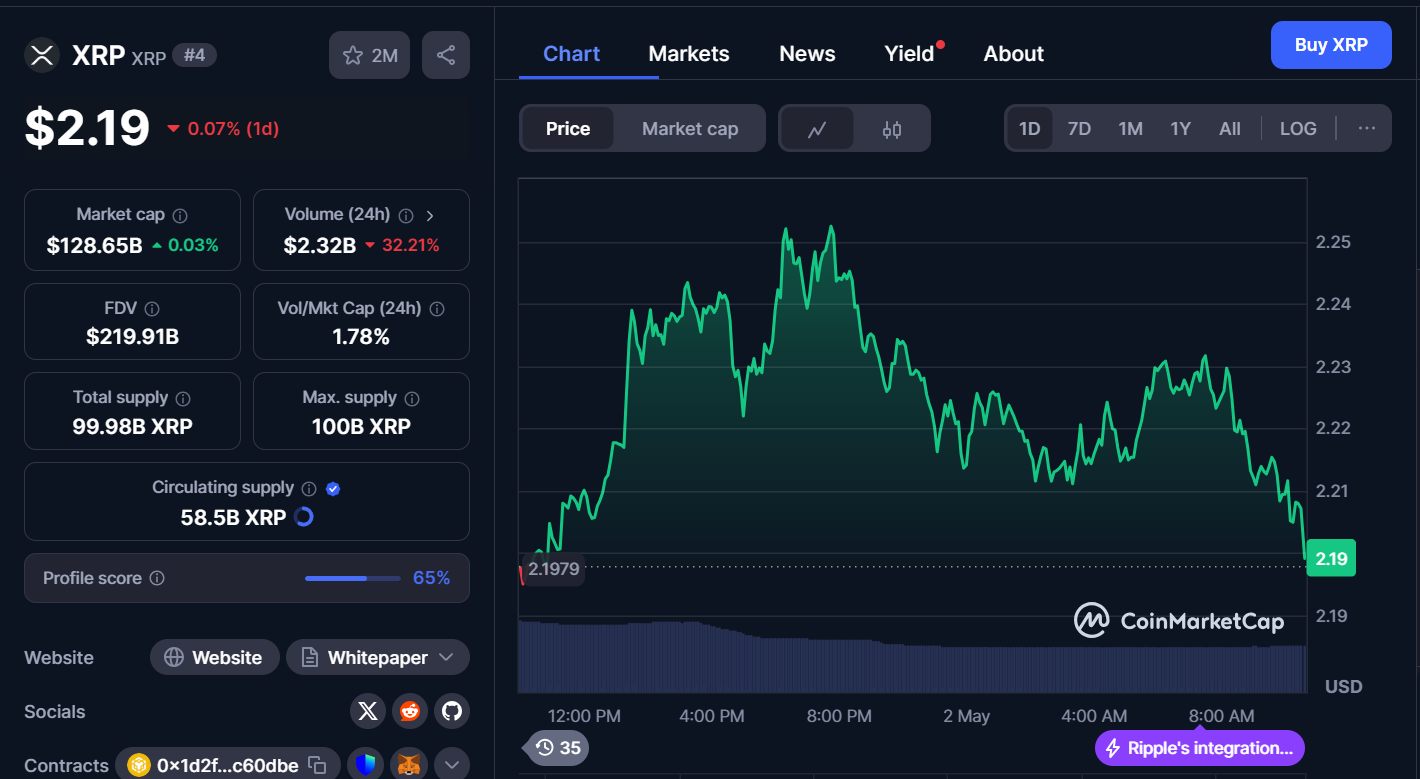
Task: Switch to the Chart tab
Action: (x=571, y=54)
